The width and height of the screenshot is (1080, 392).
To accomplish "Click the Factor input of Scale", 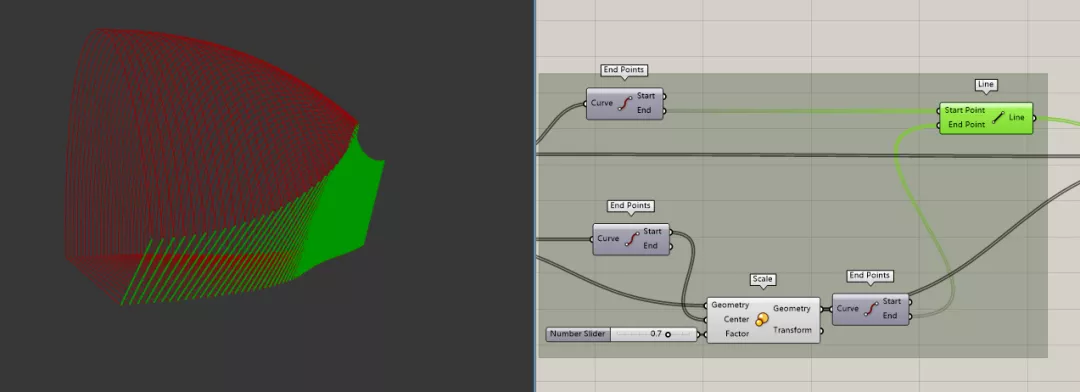I will pyautogui.click(x=737, y=333).
